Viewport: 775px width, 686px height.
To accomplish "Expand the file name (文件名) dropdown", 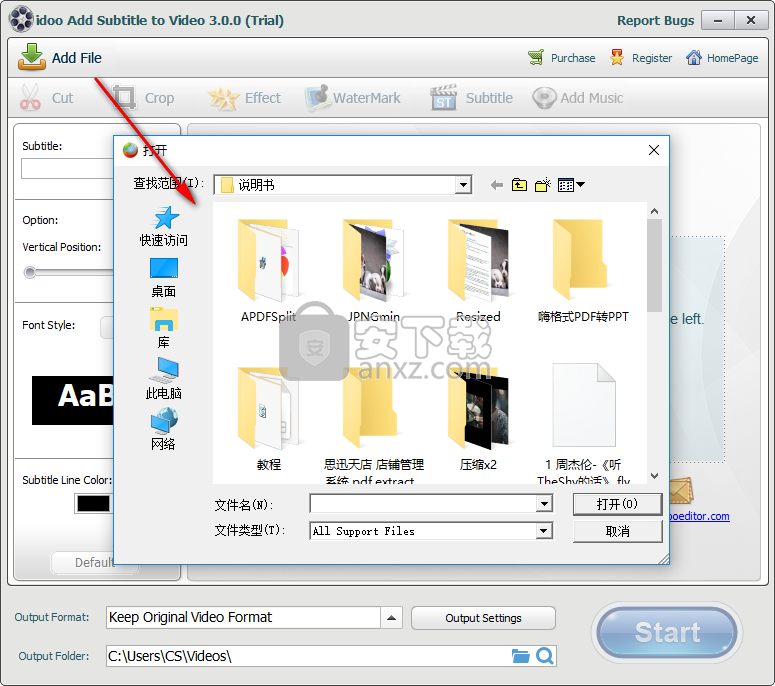I will tap(544, 504).
